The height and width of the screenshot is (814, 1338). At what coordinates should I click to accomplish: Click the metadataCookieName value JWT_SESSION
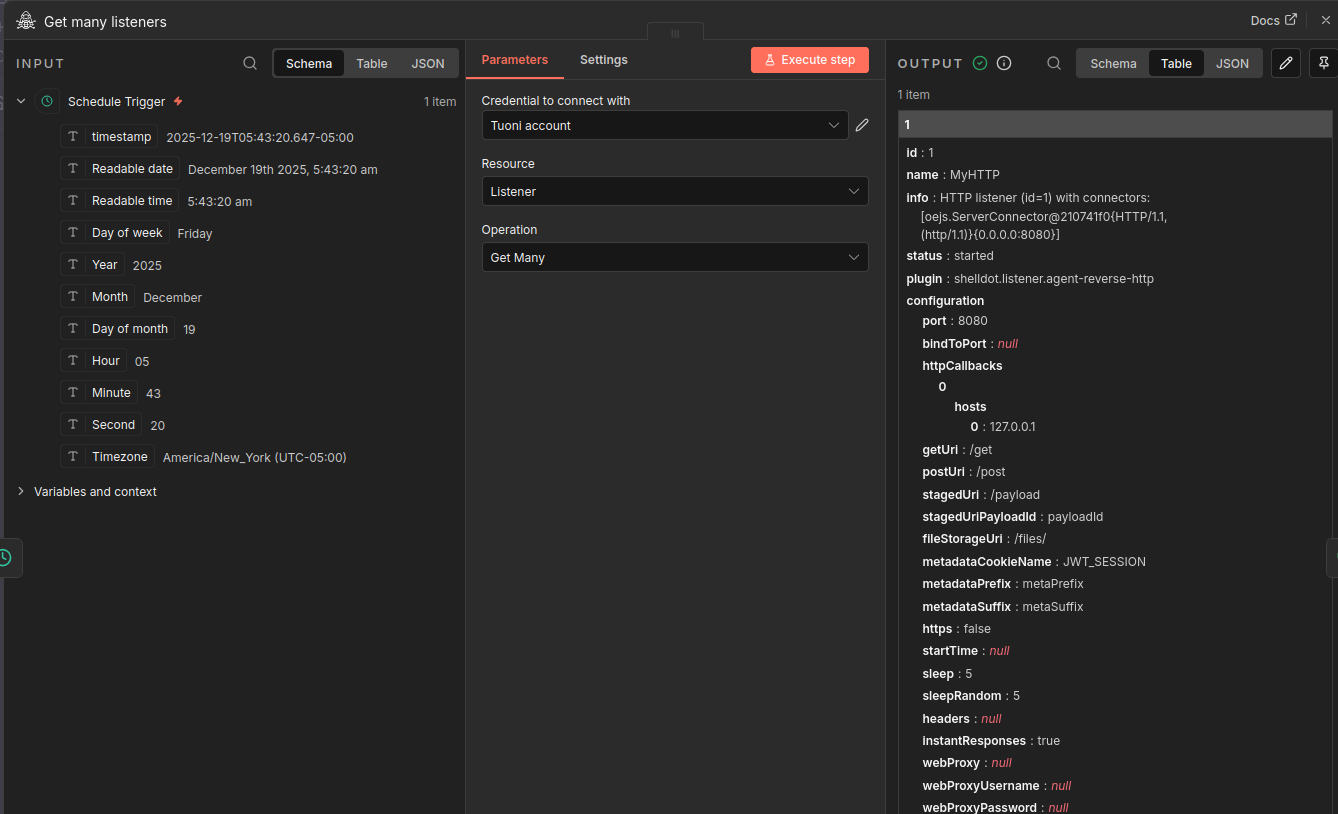(1104, 561)
